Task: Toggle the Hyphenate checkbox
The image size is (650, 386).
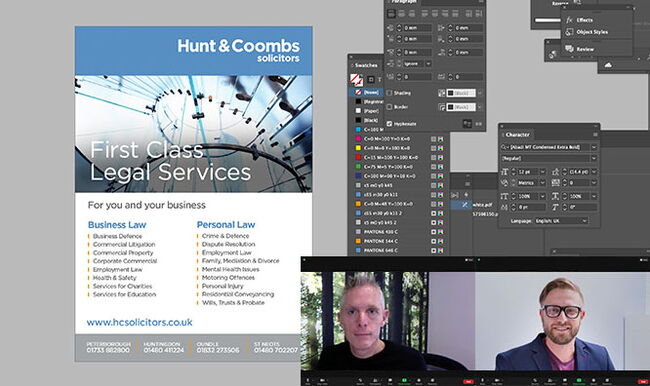Action: point(389,124)
